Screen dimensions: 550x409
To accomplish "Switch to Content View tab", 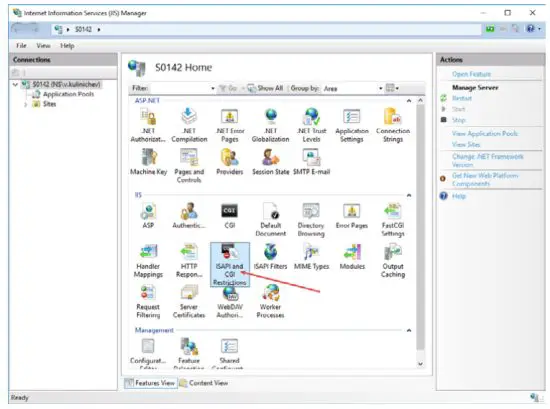I will coord(204,383).
